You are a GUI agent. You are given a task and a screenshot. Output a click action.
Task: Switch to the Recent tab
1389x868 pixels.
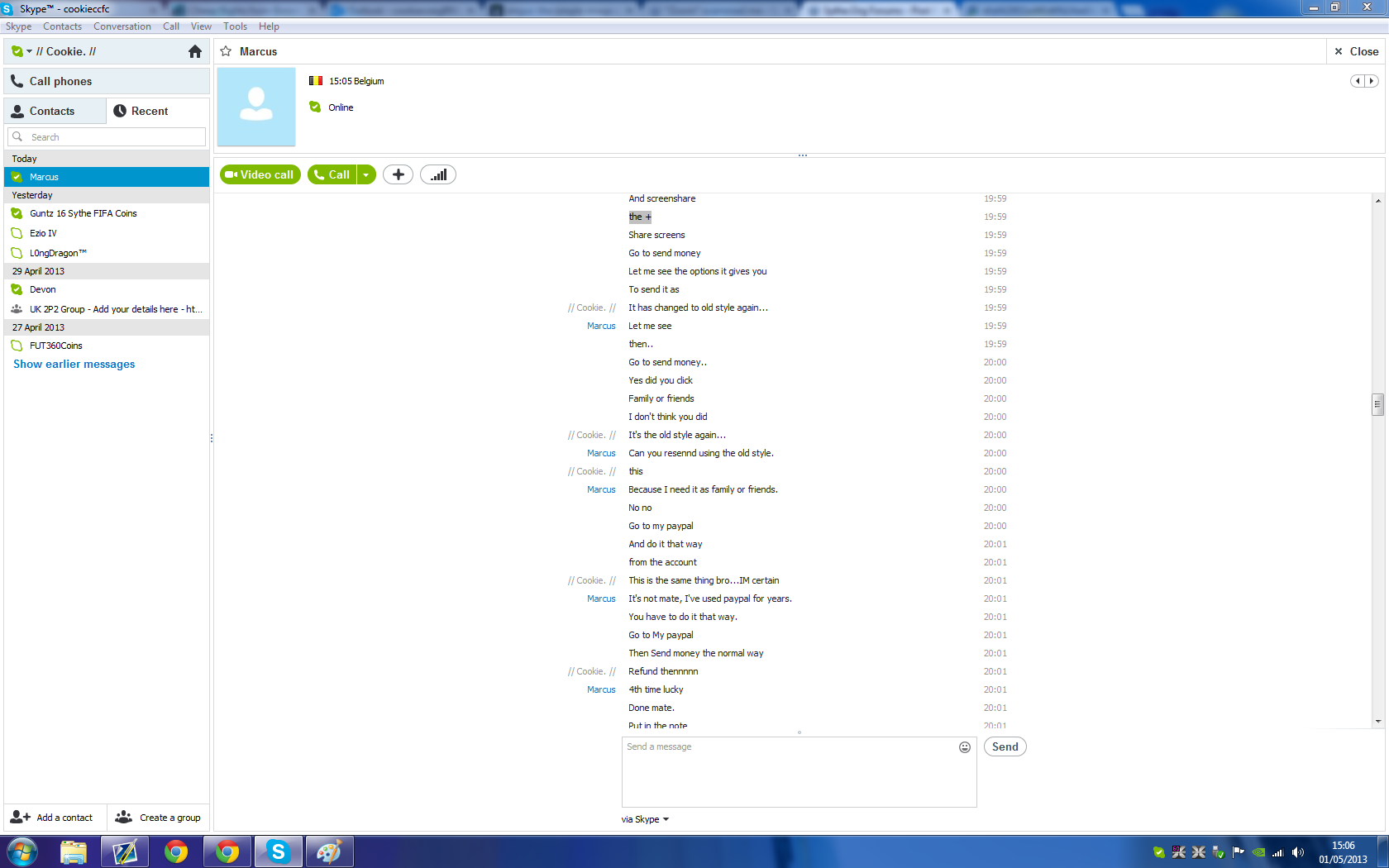(x=158, y=111)
